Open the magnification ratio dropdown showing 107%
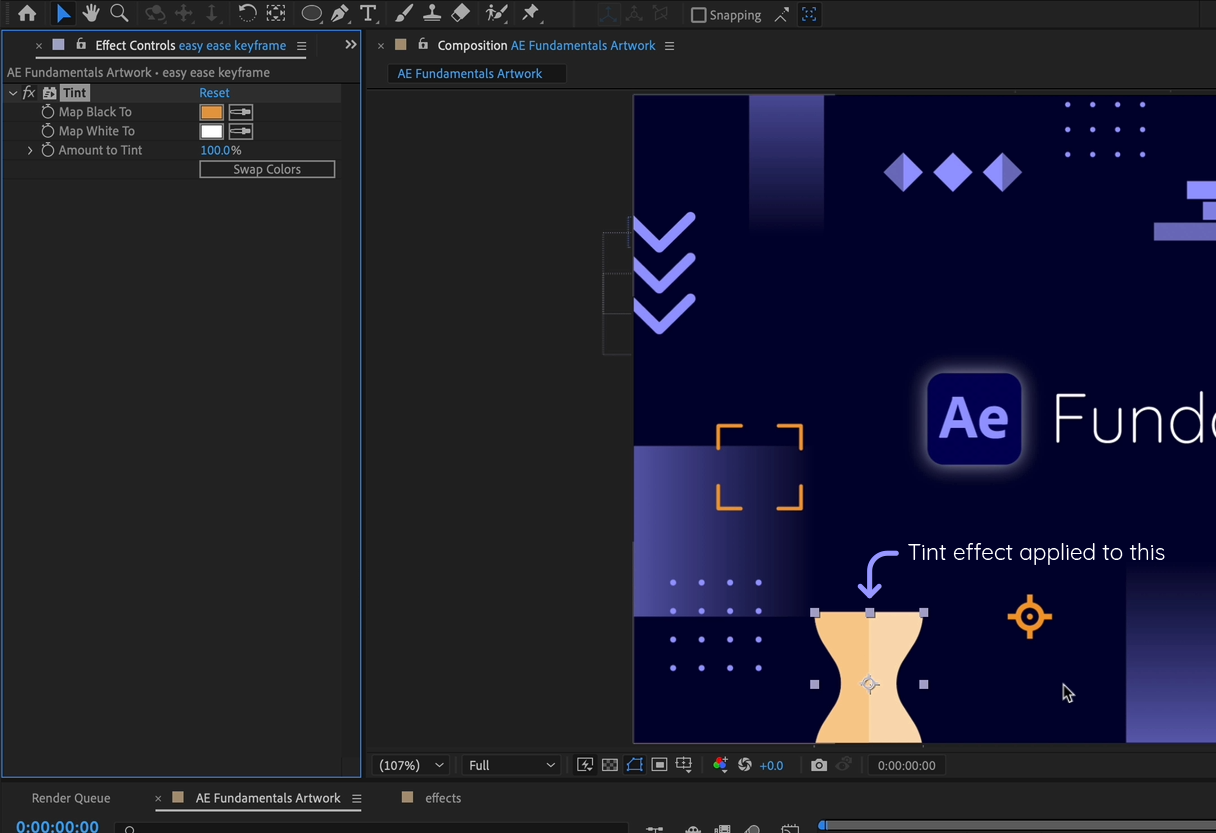Viewport: 1216px width, 833px height. (x=409, y=764)
